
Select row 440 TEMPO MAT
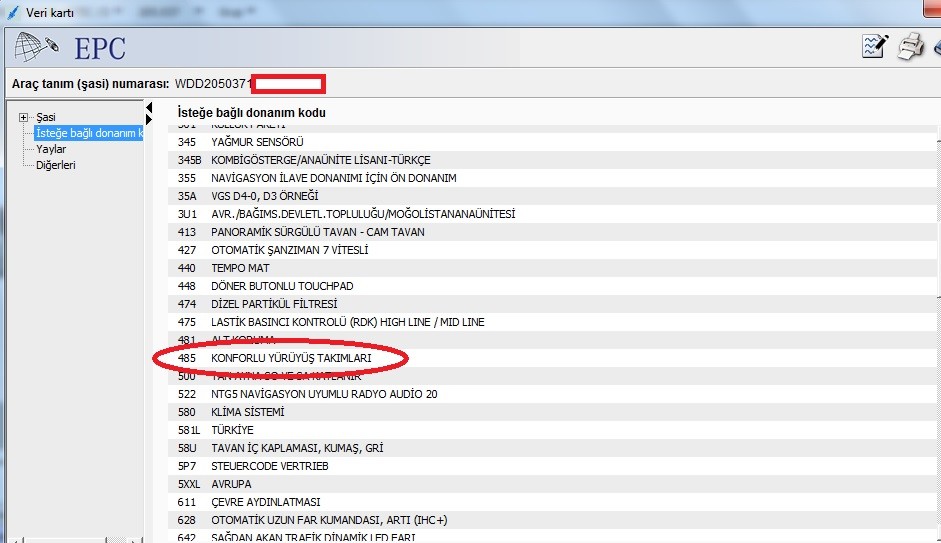[552, 268]
